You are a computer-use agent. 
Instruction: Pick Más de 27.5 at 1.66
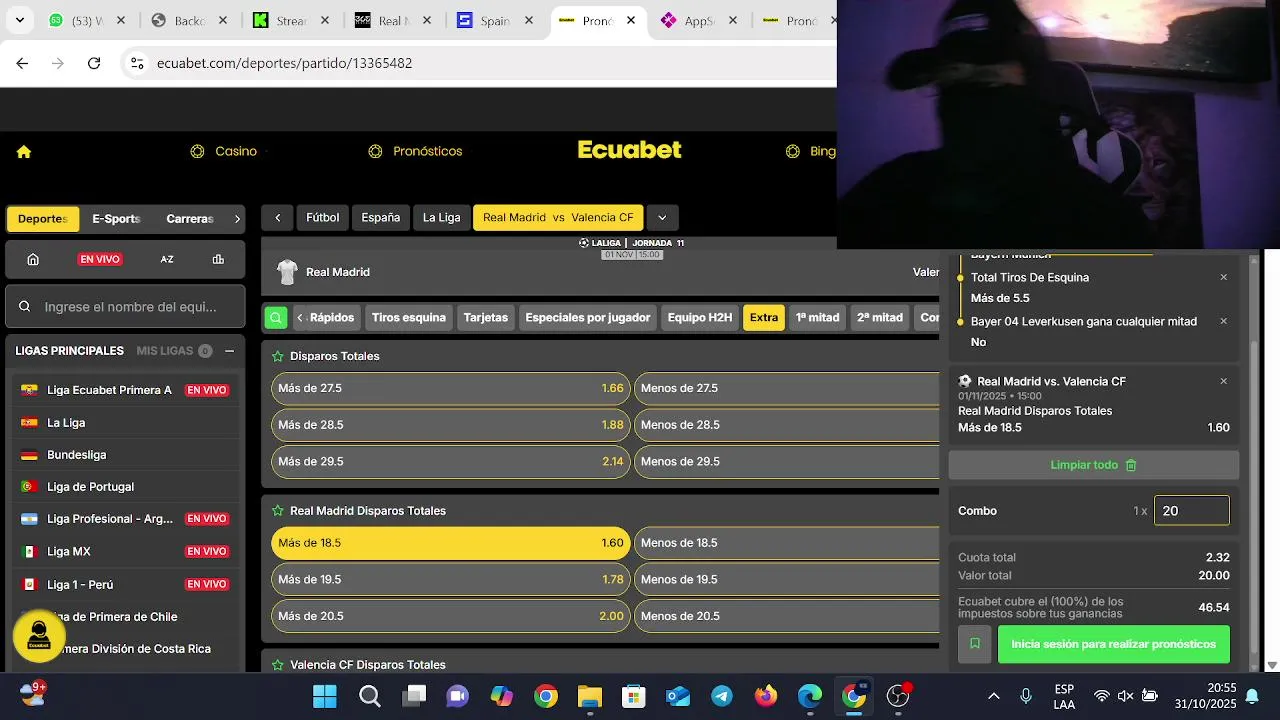451,388
